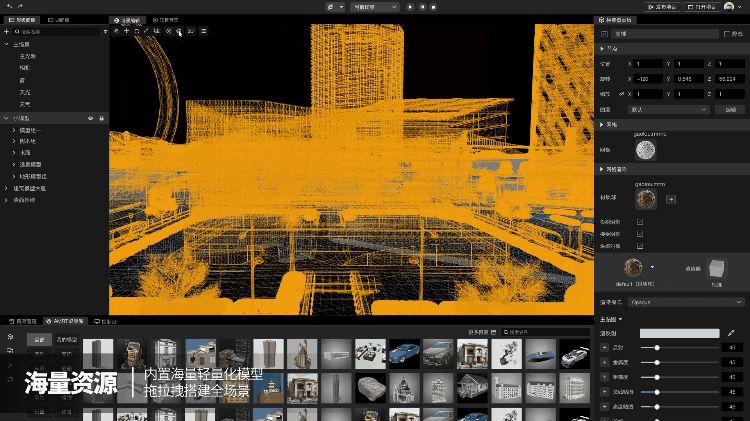Collapse the highlighted hierarchy node's expand arrow

coord(6,118)
